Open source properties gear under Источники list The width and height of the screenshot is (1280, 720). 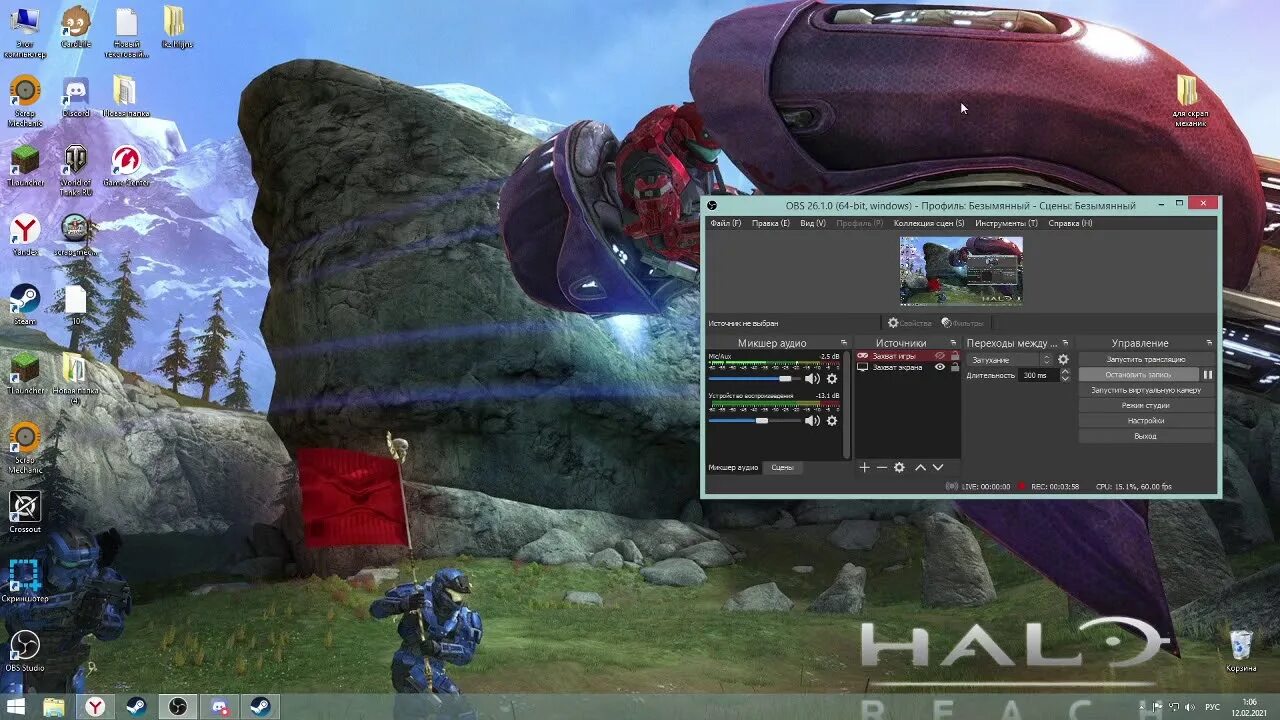pos(899,467)
